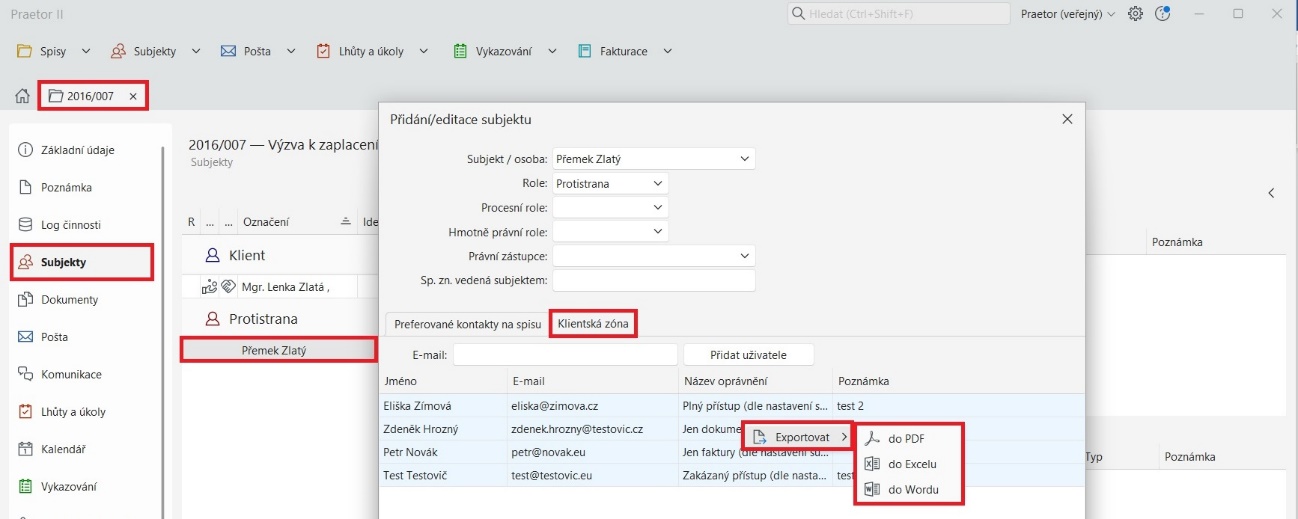Select the Eliška Zímová row
Screen dimensions: 1298x519
732,406
